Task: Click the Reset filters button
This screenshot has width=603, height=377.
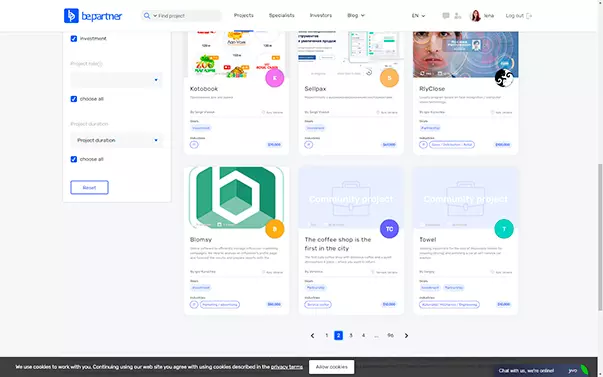Action: 89,188
